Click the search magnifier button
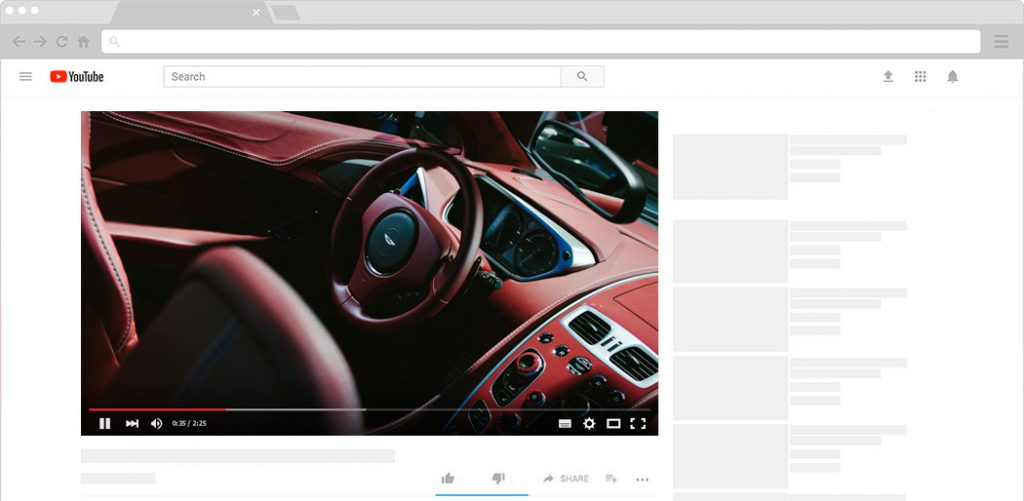Viewport: 1024px width, 501px height. [x=583, y=76]
